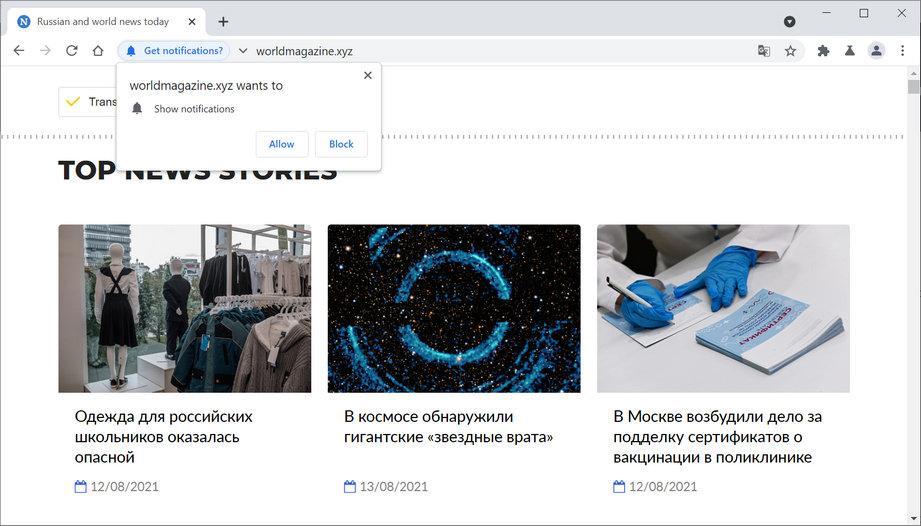Viewport: 921px width, 526px height.
Task: Go back to the previous page
Action: (19, 51)
